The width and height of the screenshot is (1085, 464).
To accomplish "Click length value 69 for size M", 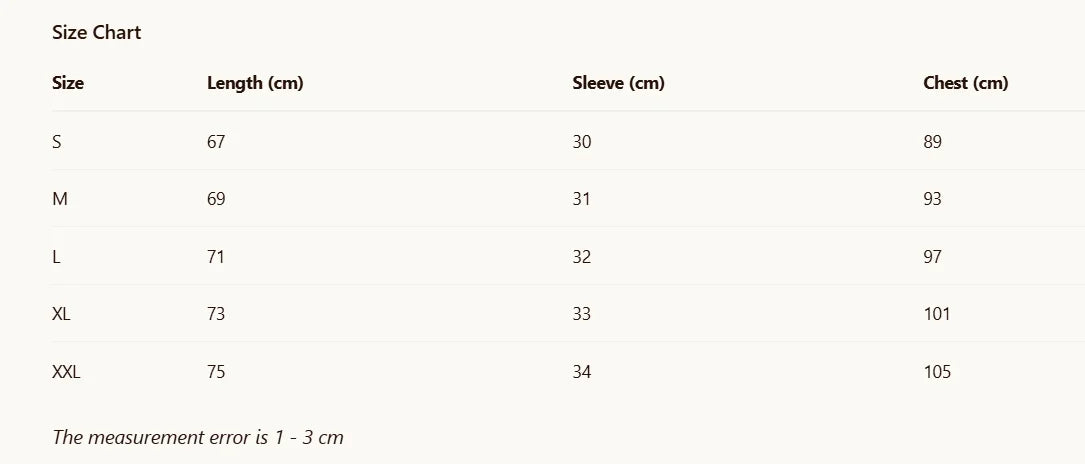I will point(216,199).
